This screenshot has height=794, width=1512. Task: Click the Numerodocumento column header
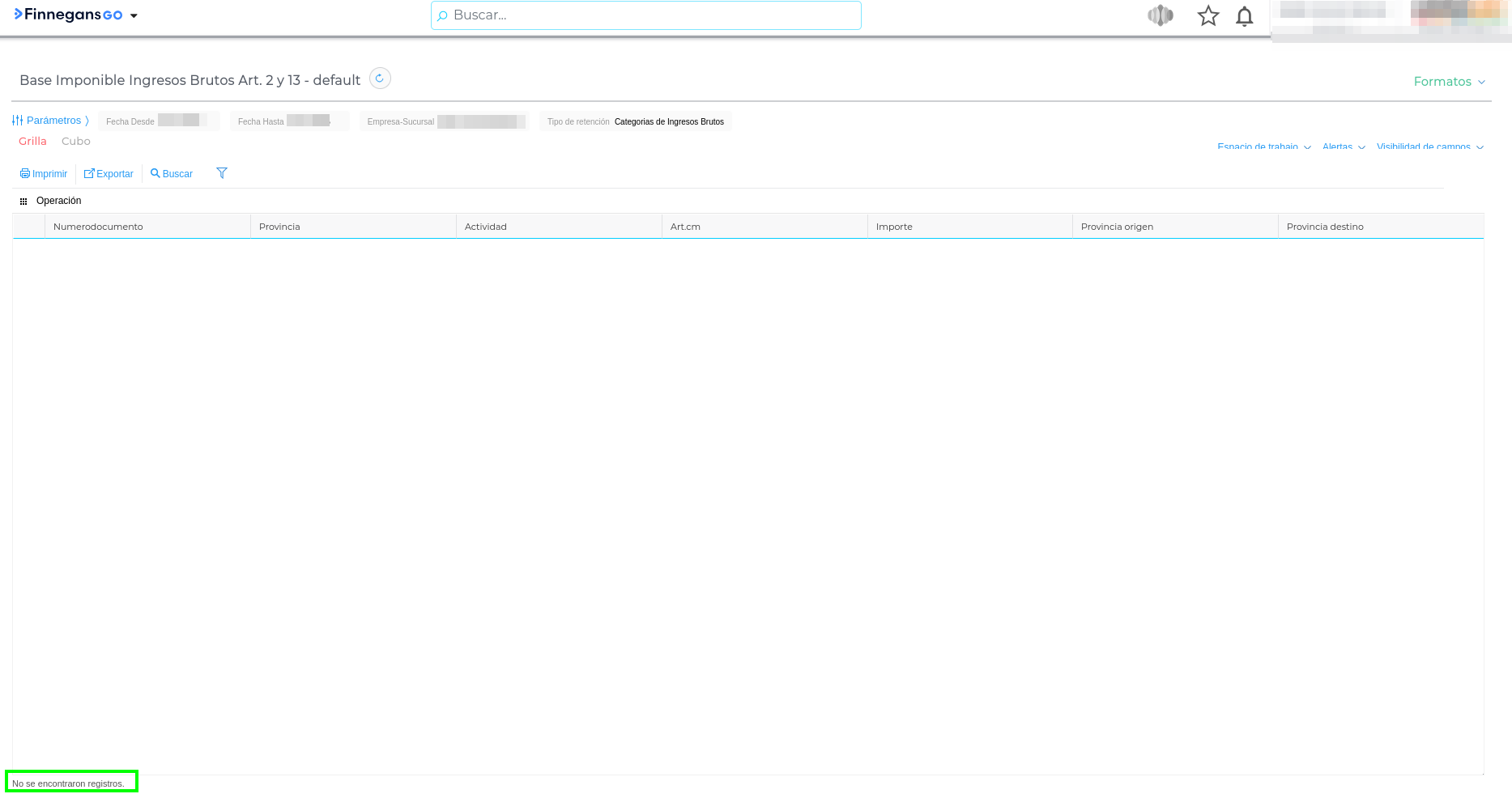tap(98, 227)
